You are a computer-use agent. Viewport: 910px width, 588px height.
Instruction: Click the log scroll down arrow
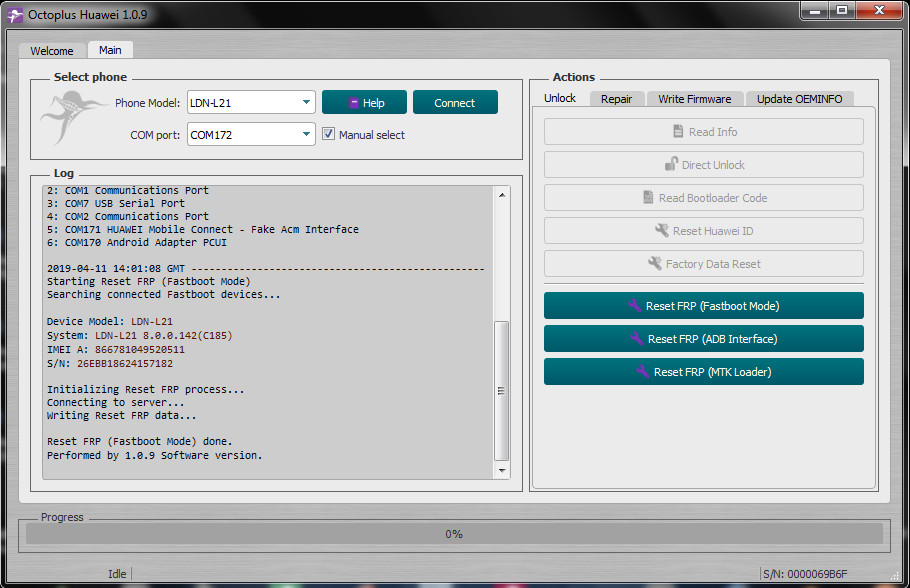point(501,471)
